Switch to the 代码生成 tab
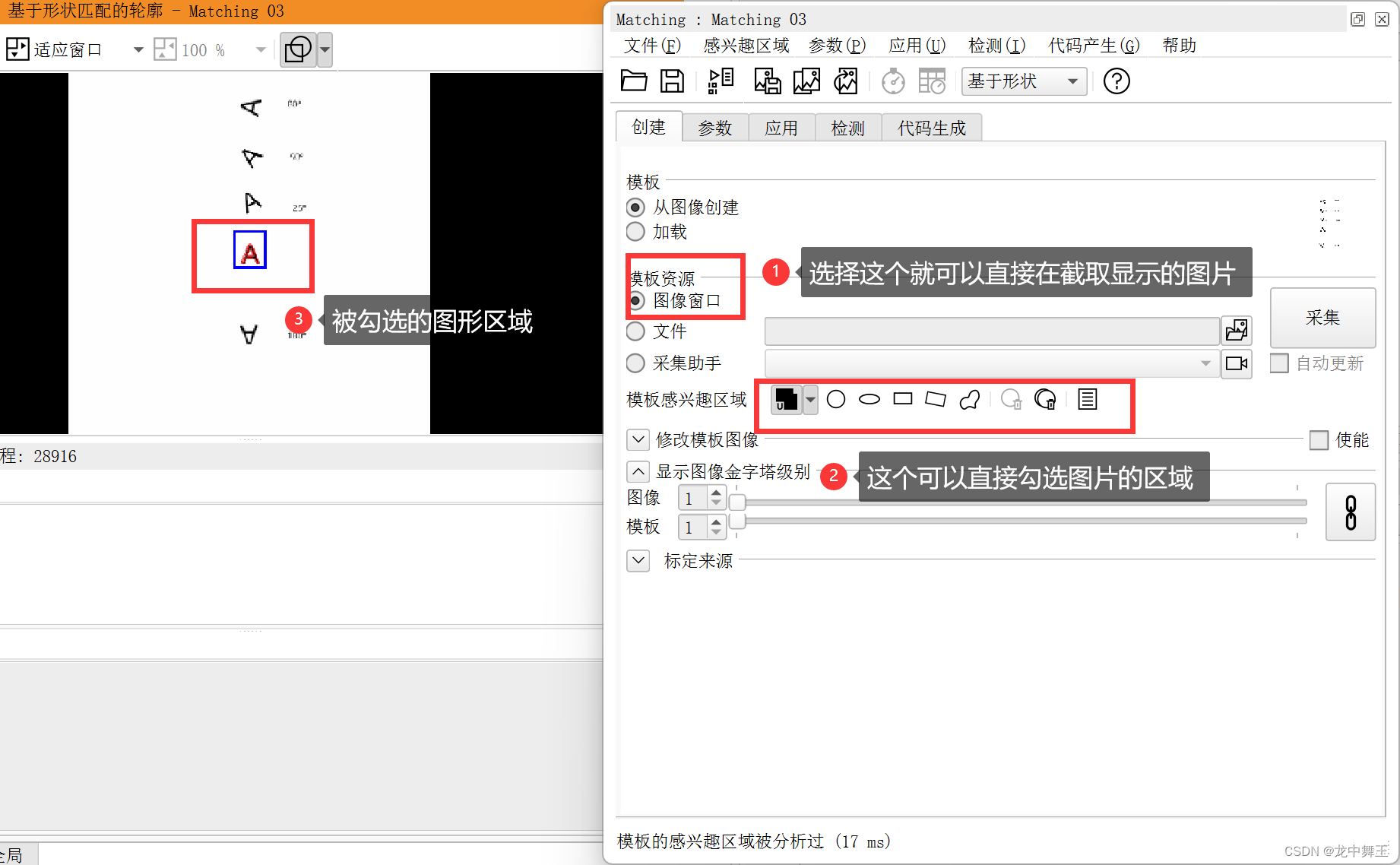The height and width of the screenshot is (865, 1400). pos(932,128)
